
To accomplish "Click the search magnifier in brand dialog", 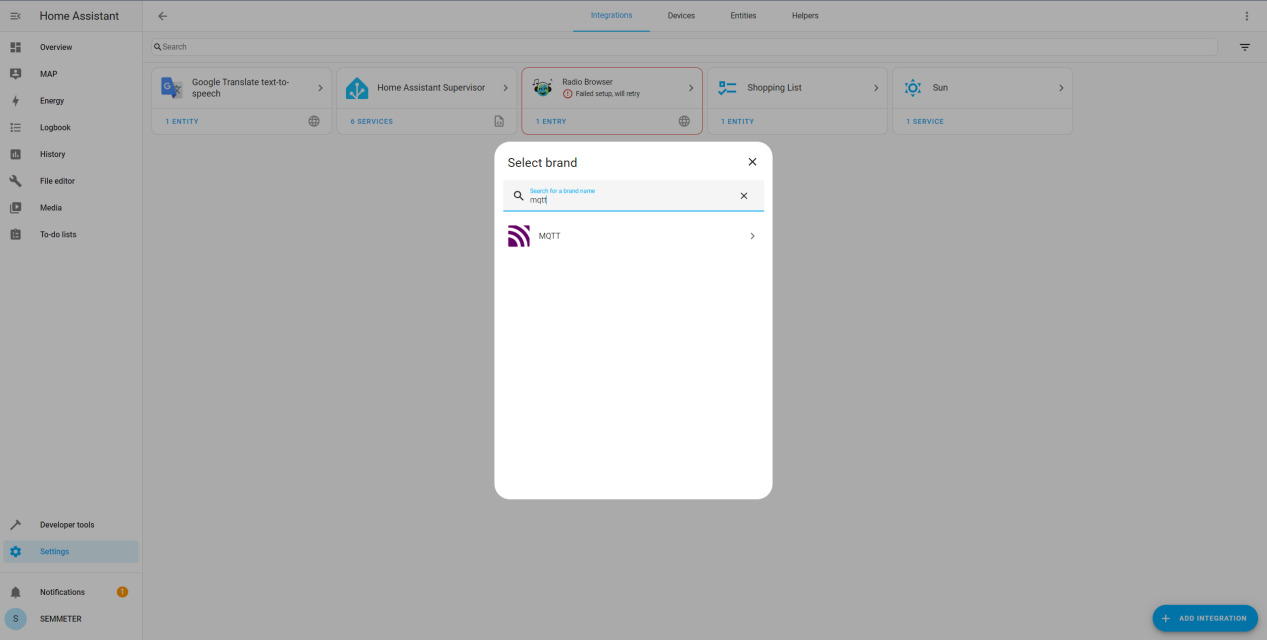I will pyautogui.click(x=518, y=196).
